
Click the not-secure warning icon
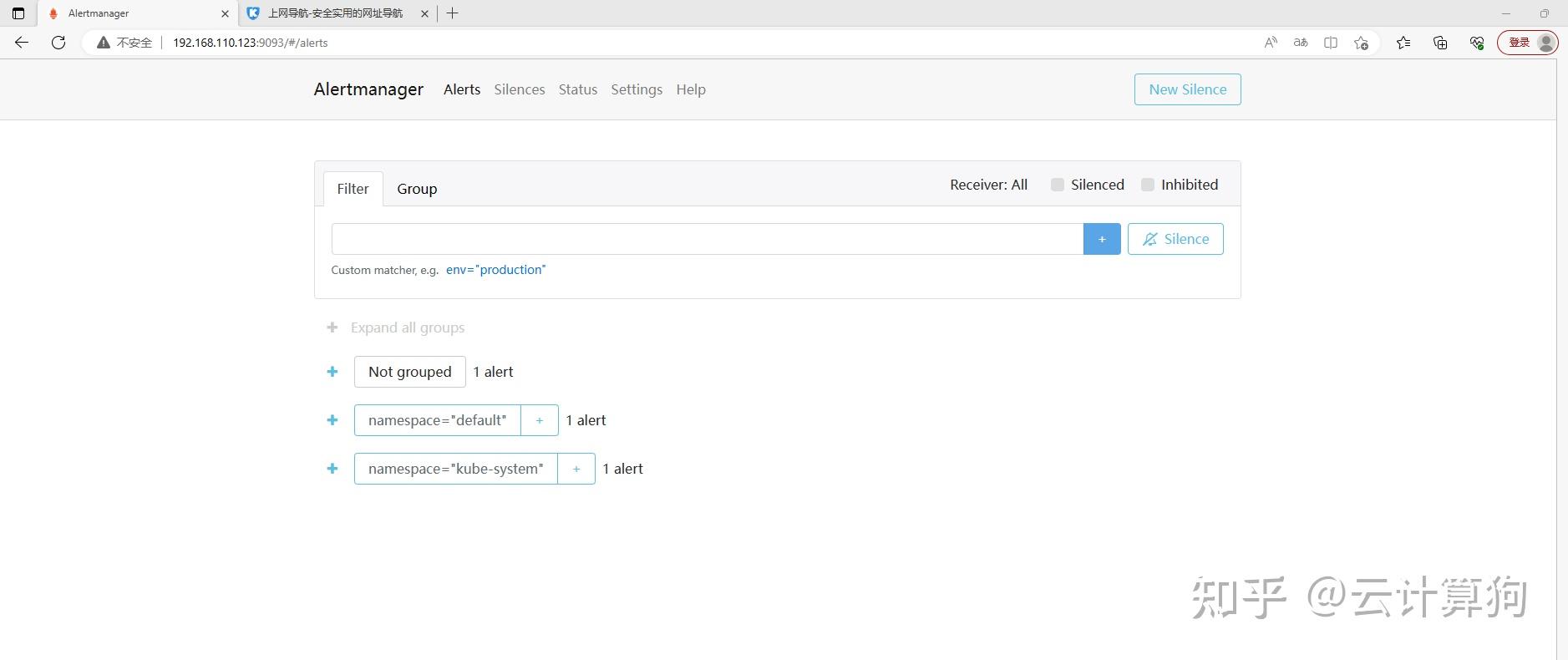click(x=104, y=43)
